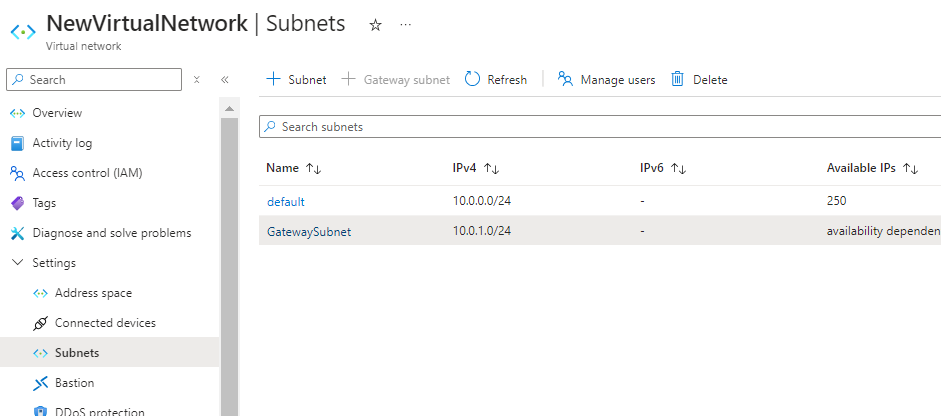Click the Manage users people icon
The image size is (941, 416).
pyautogui.click(x=565, y=79)
